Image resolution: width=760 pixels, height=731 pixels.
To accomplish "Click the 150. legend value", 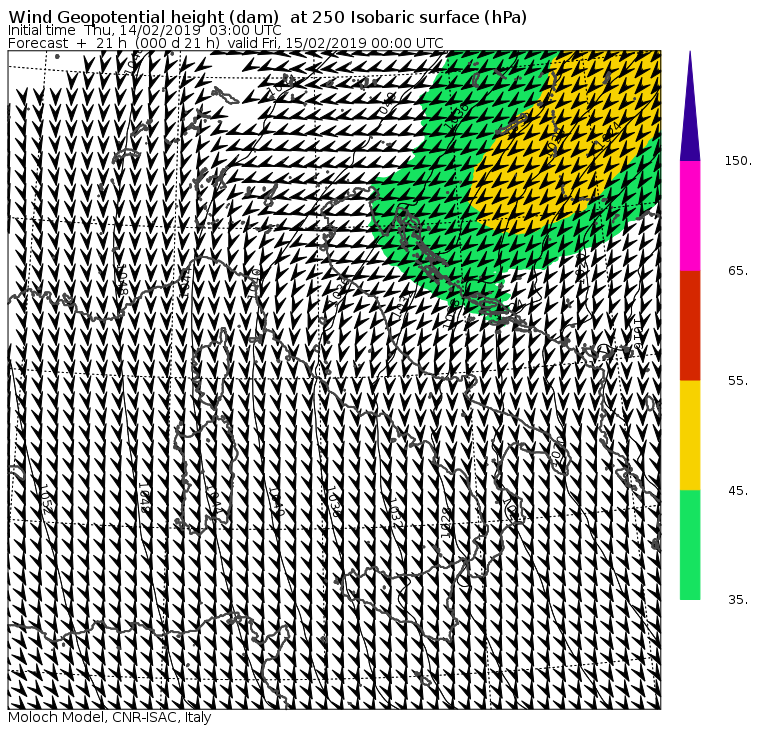I will [x=738, y=161].
